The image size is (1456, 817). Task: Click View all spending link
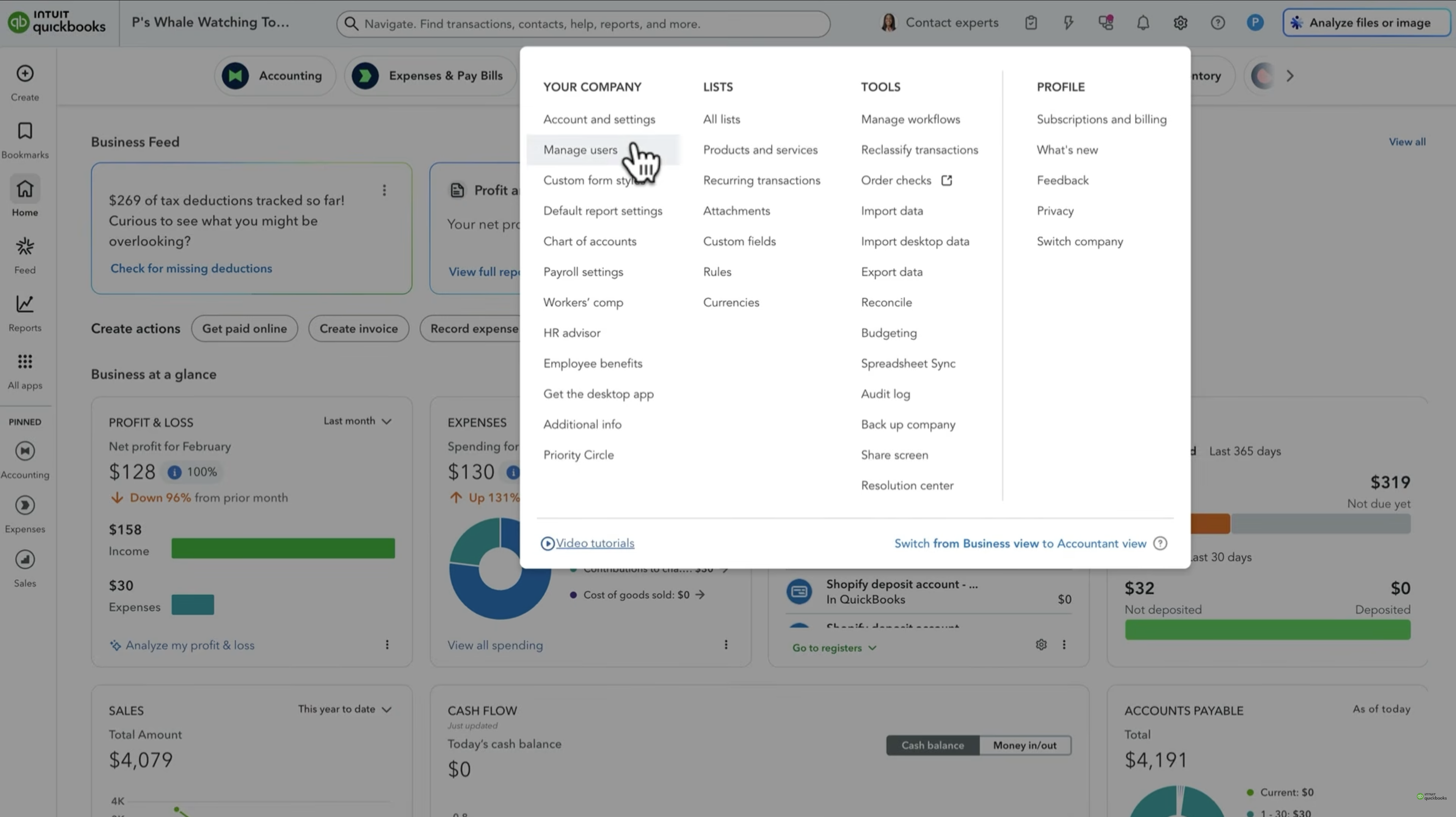495,645
